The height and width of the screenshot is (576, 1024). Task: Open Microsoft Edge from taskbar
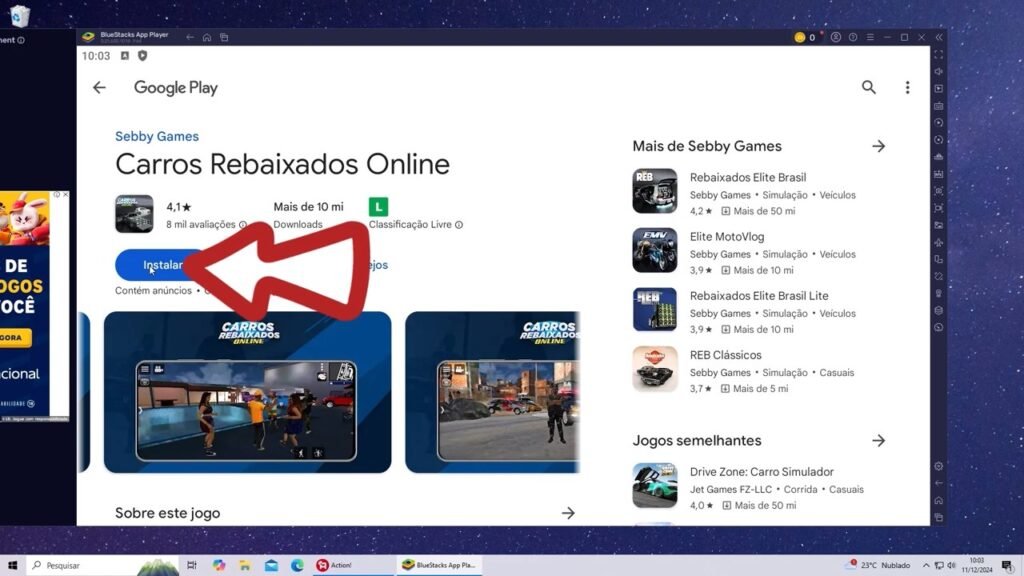click(297, 565)
